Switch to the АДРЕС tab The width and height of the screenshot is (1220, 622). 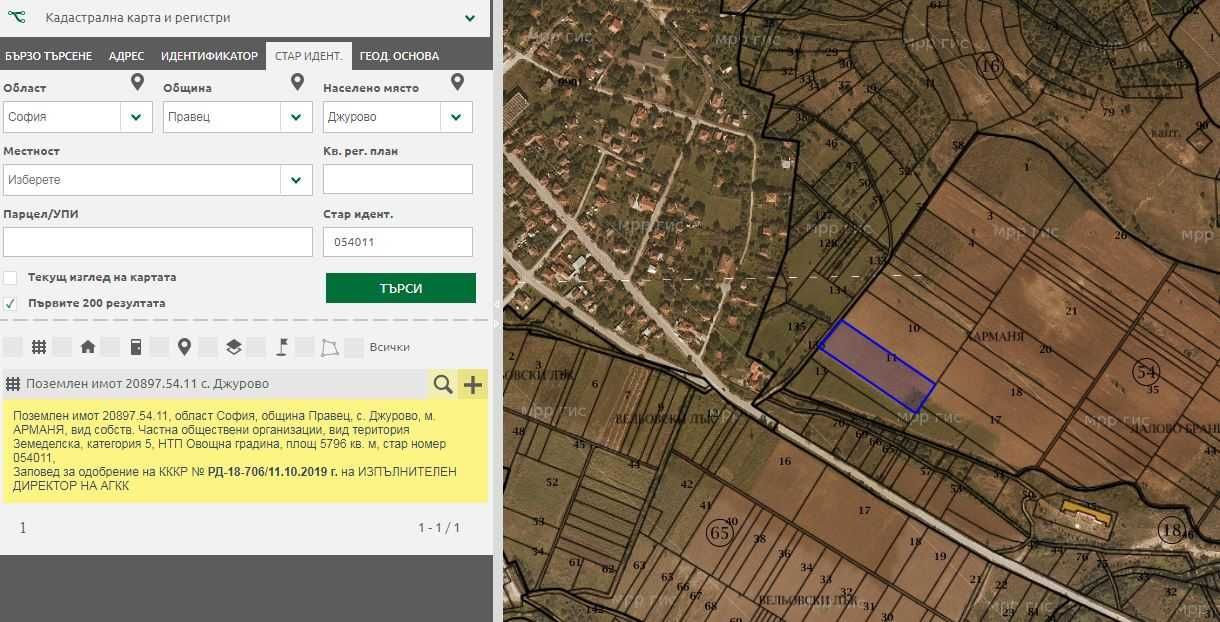click(127, 56)
